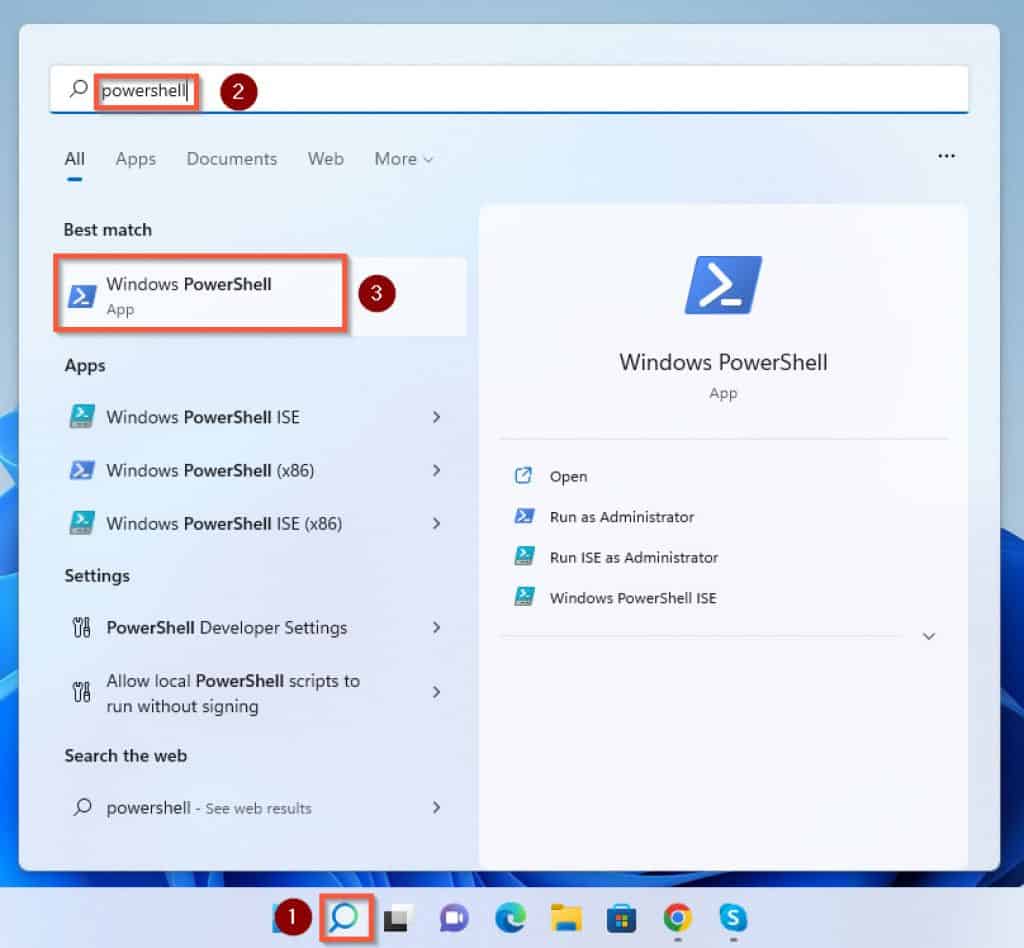Open PowerShell Developer Settings result
The height and width of the screenshot is (948, 1024).
click(258, 627)
